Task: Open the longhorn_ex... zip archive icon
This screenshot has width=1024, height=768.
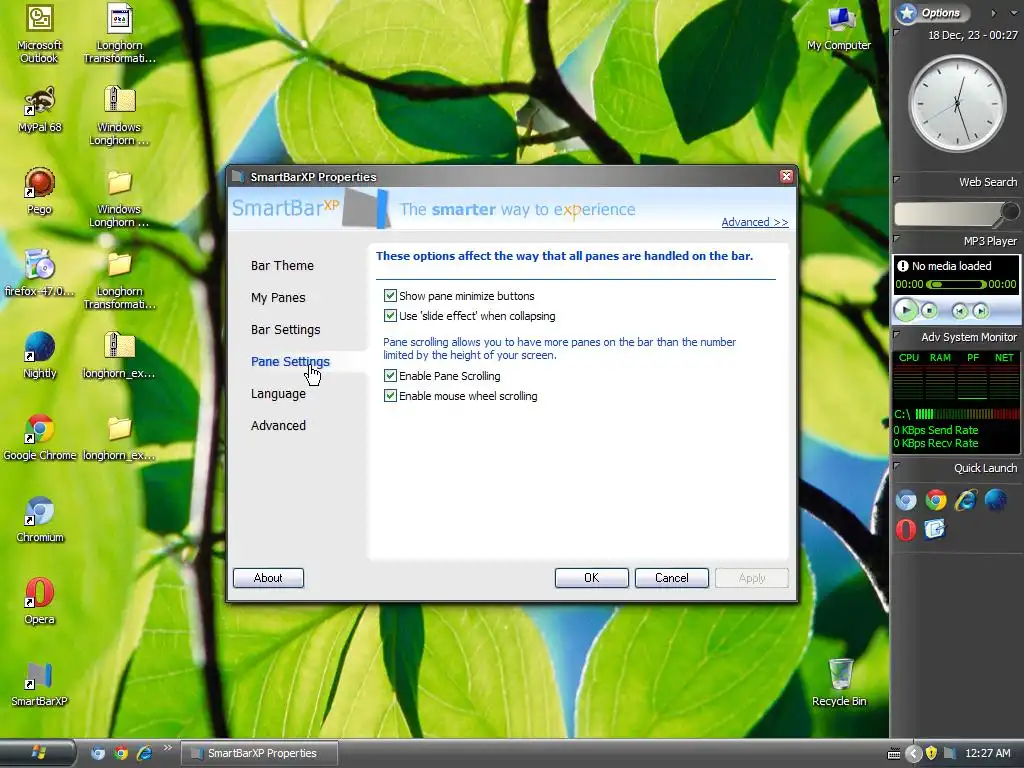Action: tap(120, 355)
